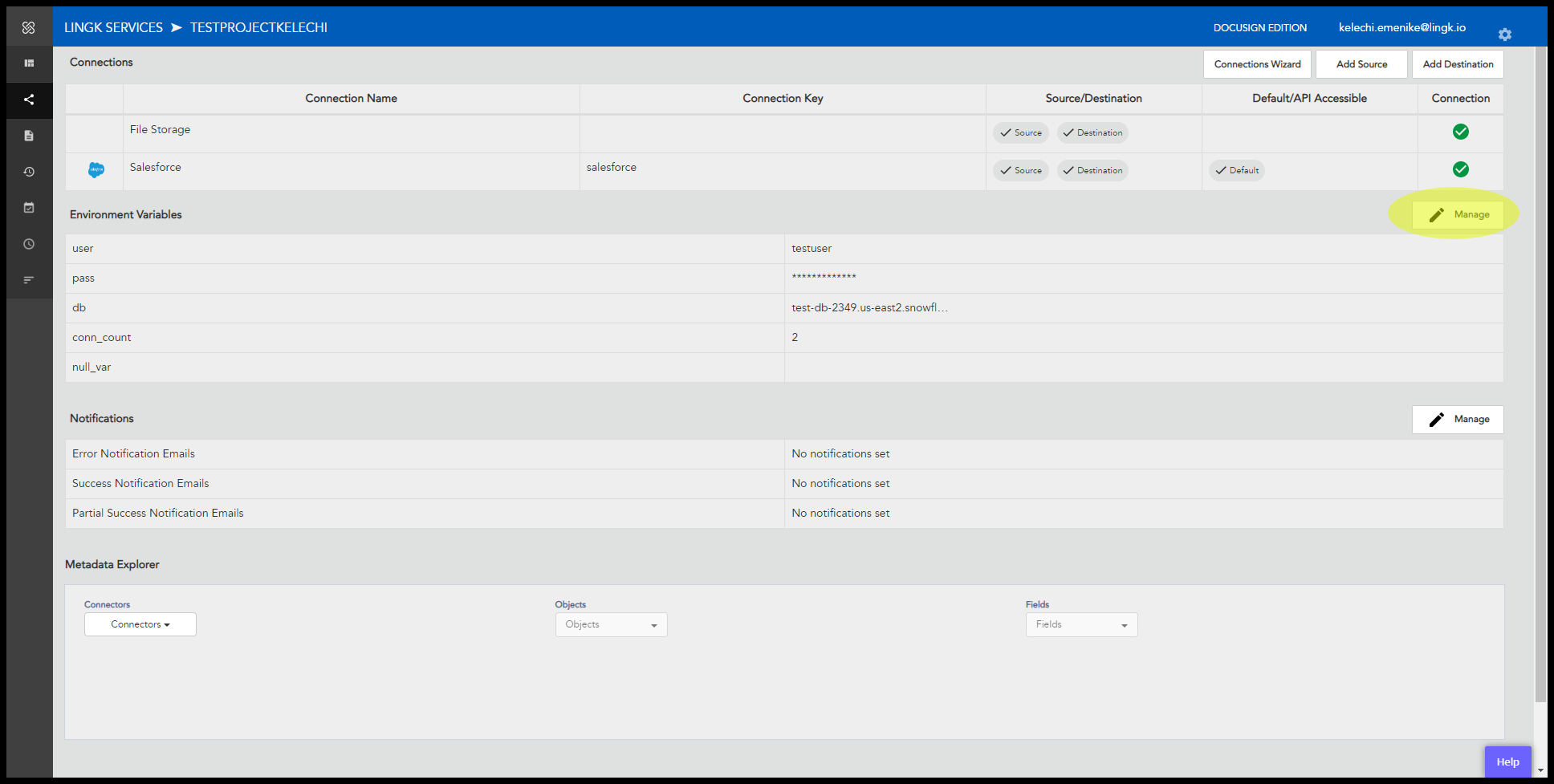Click the Salesforce cloud logo icon
This screenshot has width=1554, height=784.
coord(96,170)
